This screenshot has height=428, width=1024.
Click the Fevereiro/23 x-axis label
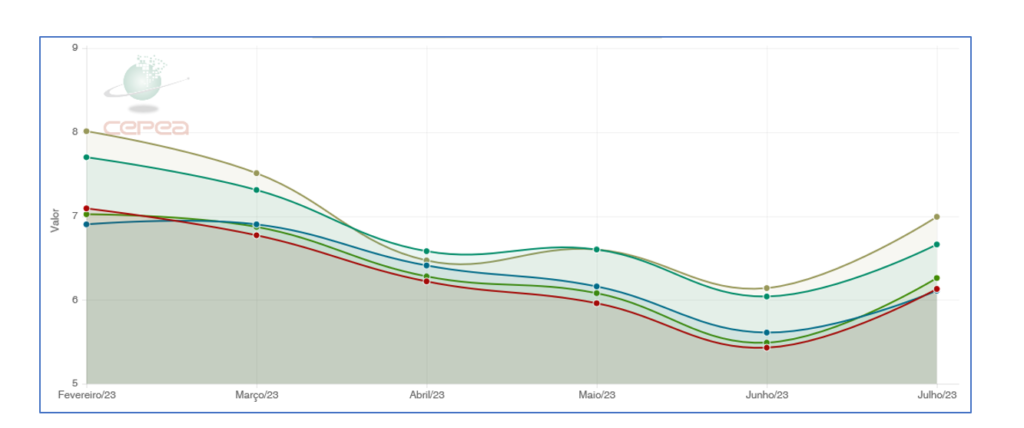[x=87, y=396]
